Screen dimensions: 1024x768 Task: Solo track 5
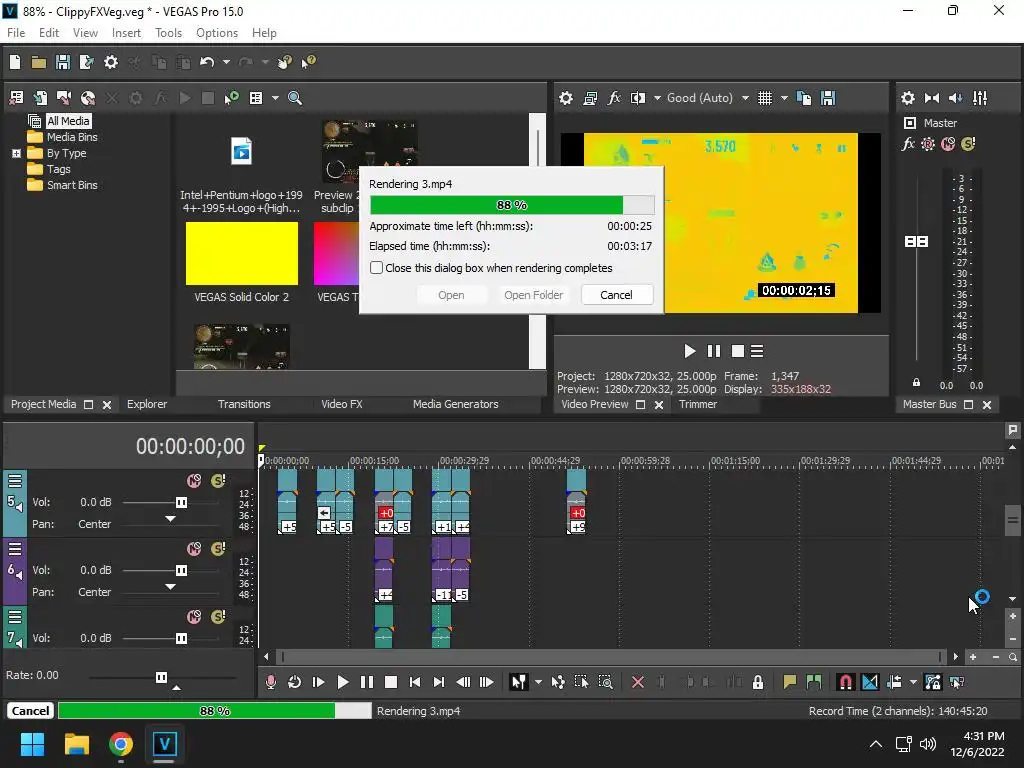coord(218,481)
